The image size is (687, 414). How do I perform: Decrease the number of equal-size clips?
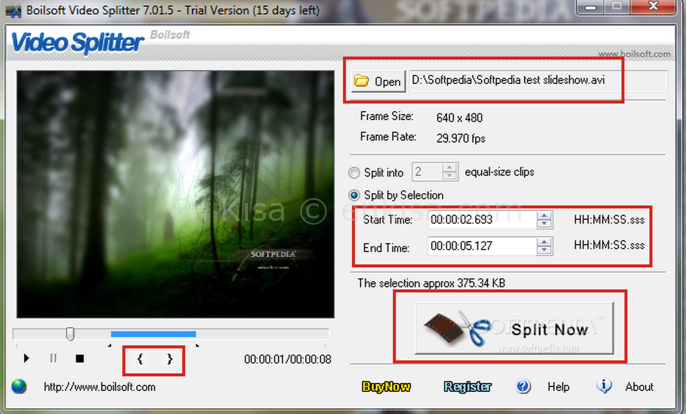[x=450, y=176]
